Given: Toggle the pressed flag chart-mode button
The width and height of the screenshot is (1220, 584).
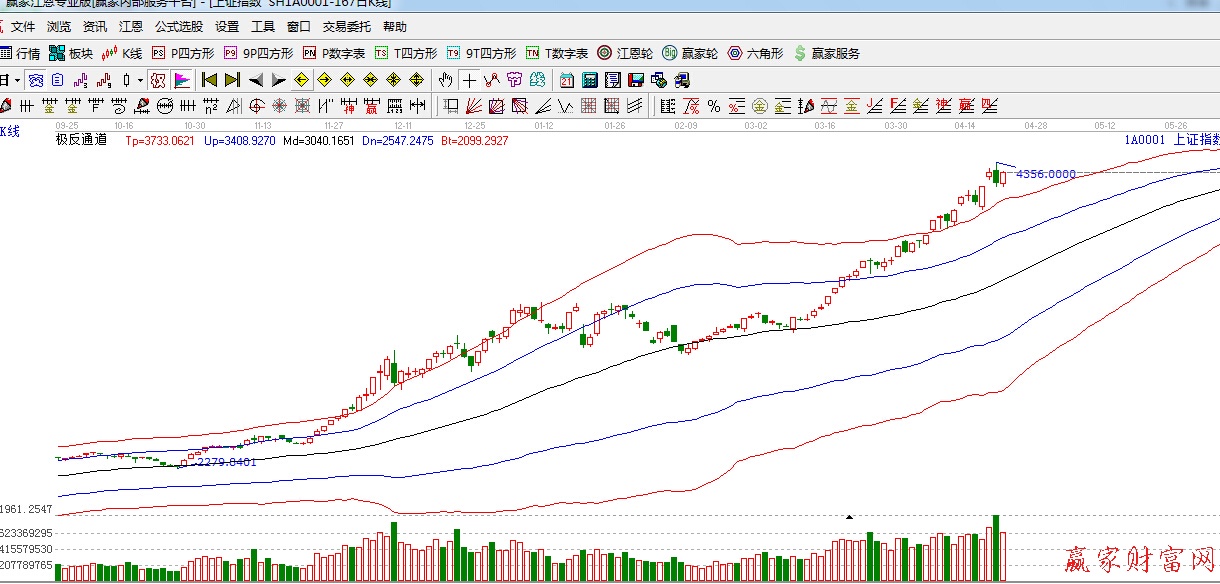Looking at the screenshot, I should pyautogui.click(x=182, y=80).
